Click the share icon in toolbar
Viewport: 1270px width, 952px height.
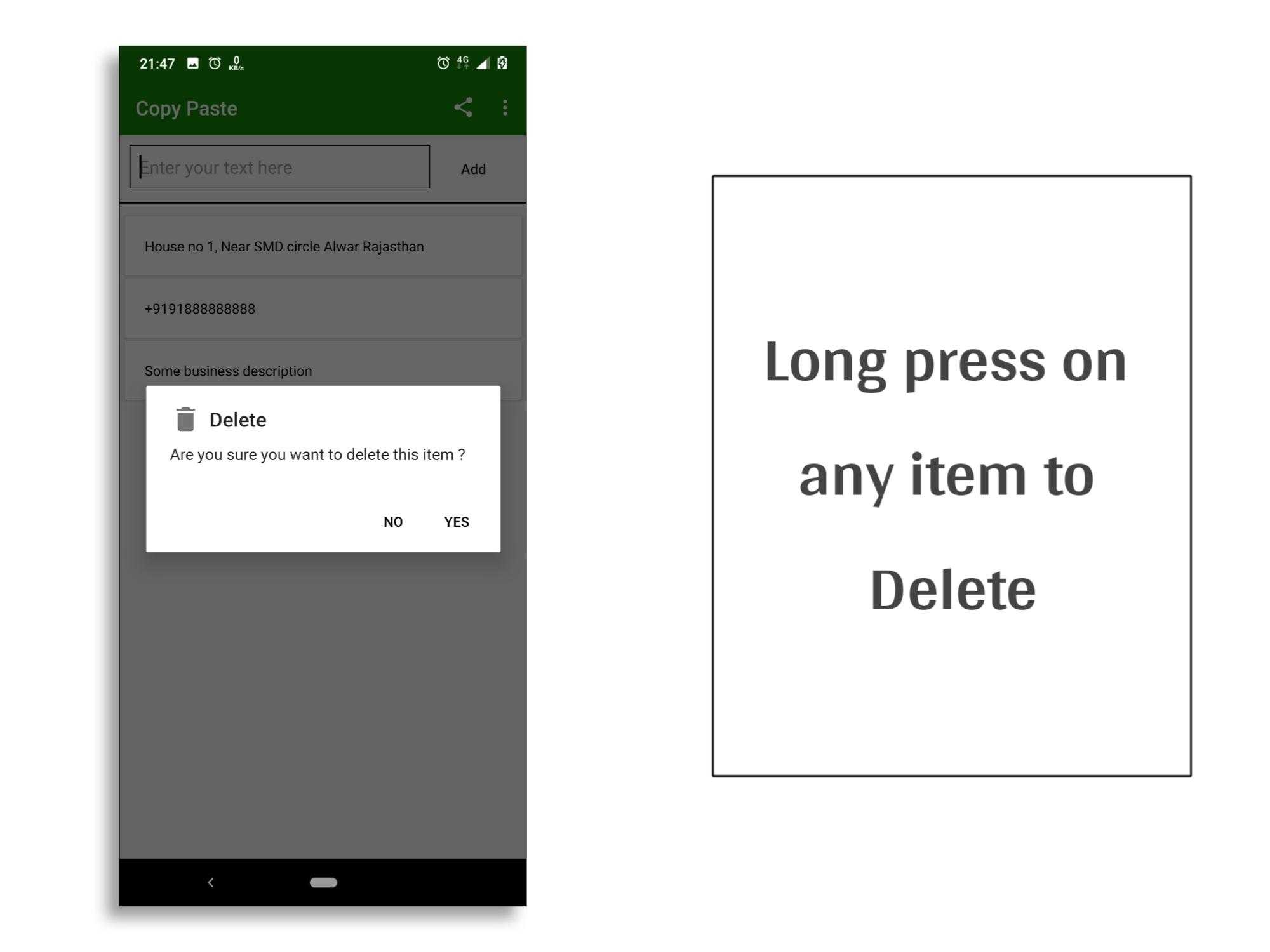tap(463, 107)
